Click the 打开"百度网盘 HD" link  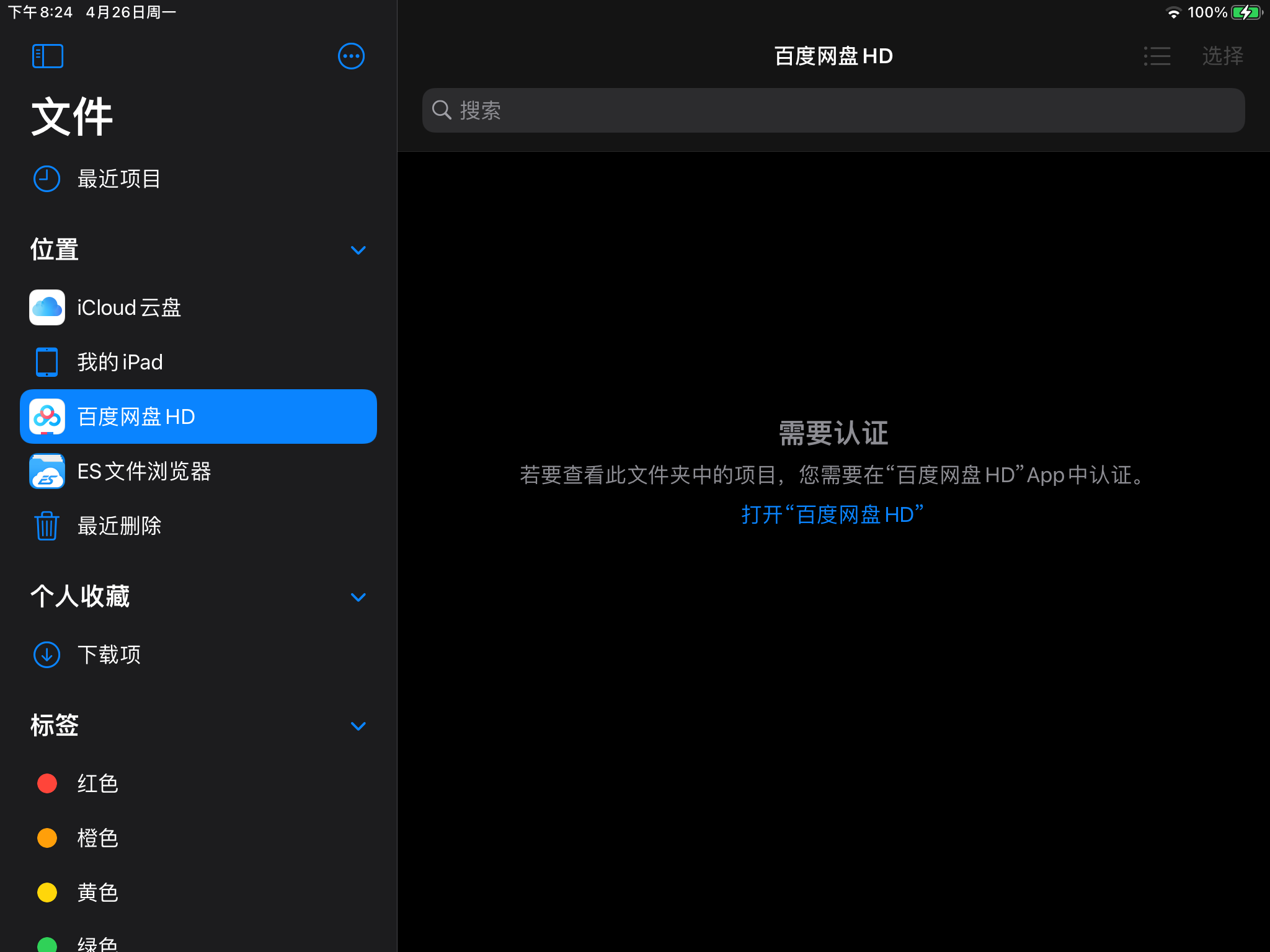[832, 514]
